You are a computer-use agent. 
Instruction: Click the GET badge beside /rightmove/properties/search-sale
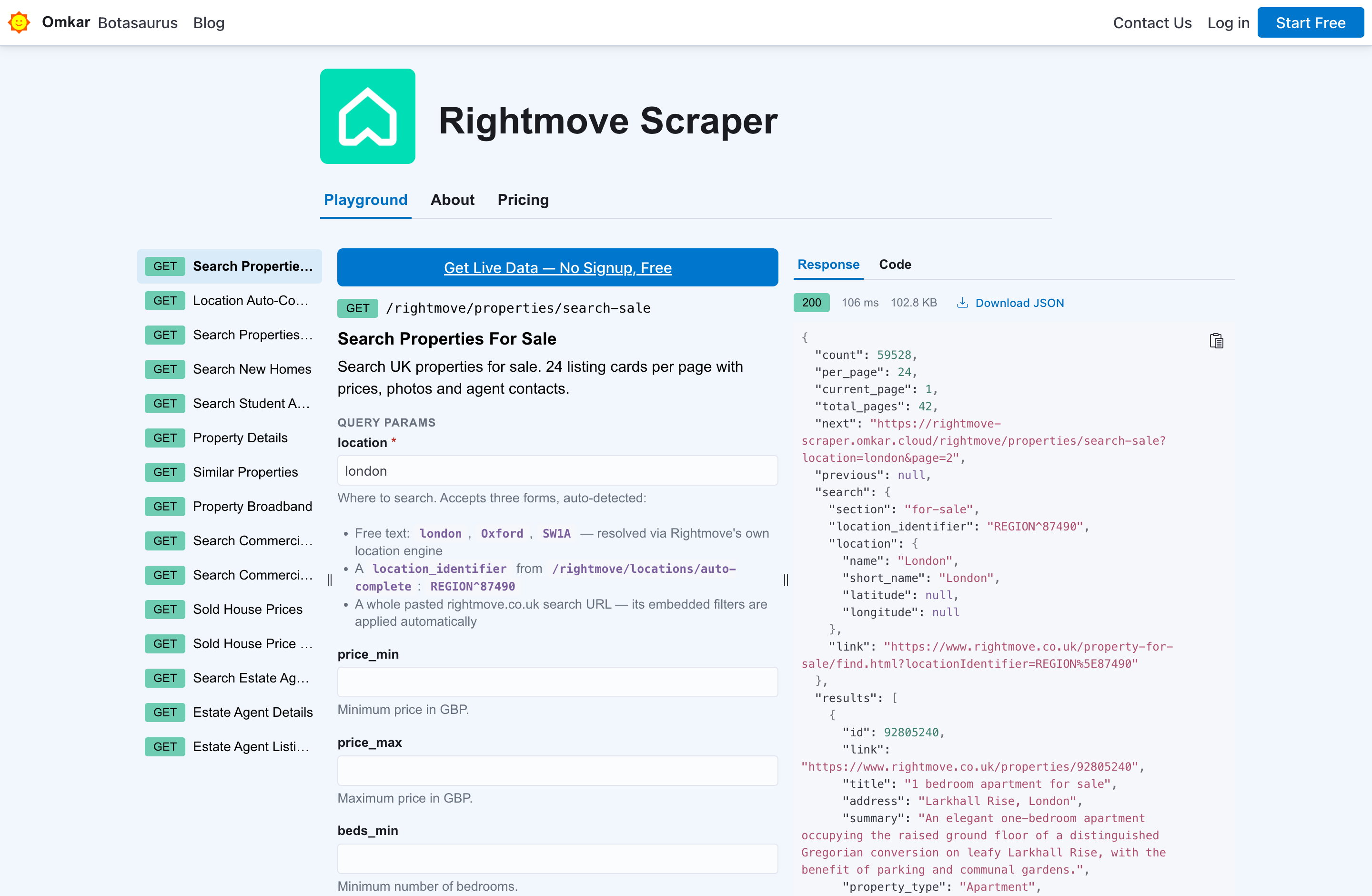357,308
